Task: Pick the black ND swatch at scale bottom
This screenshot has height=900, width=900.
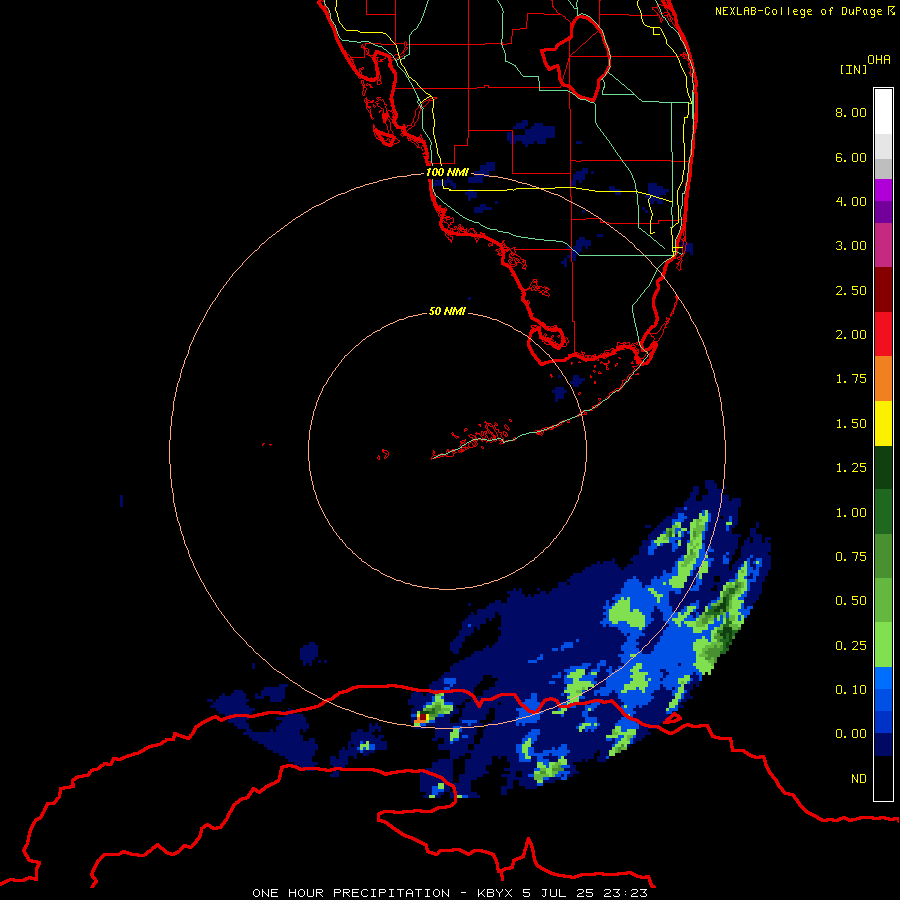Action: click(883, 778)
